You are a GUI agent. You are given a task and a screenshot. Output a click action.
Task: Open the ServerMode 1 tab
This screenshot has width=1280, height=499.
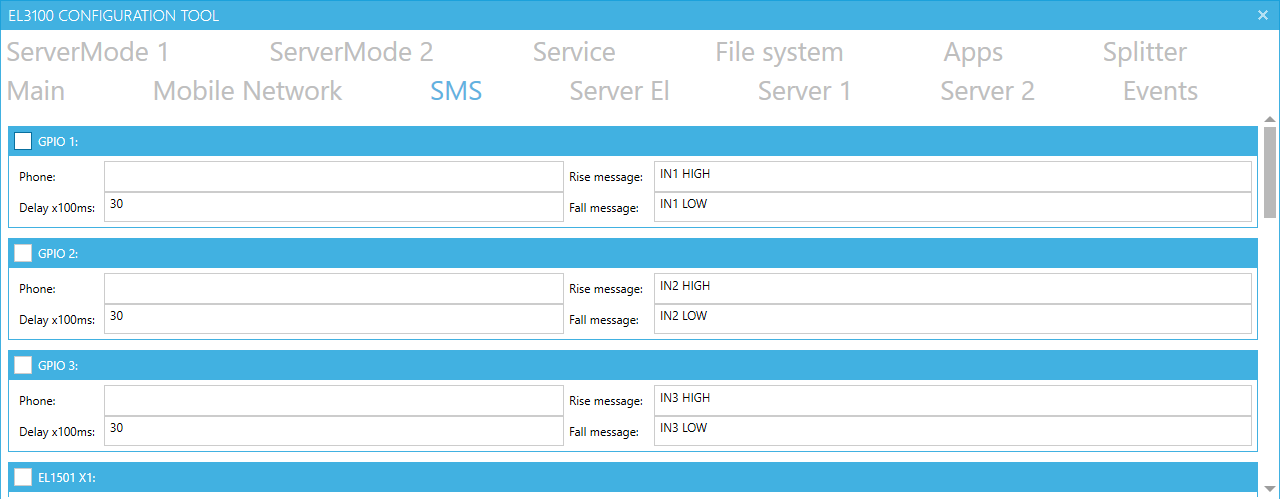click(x=88, y=52)
